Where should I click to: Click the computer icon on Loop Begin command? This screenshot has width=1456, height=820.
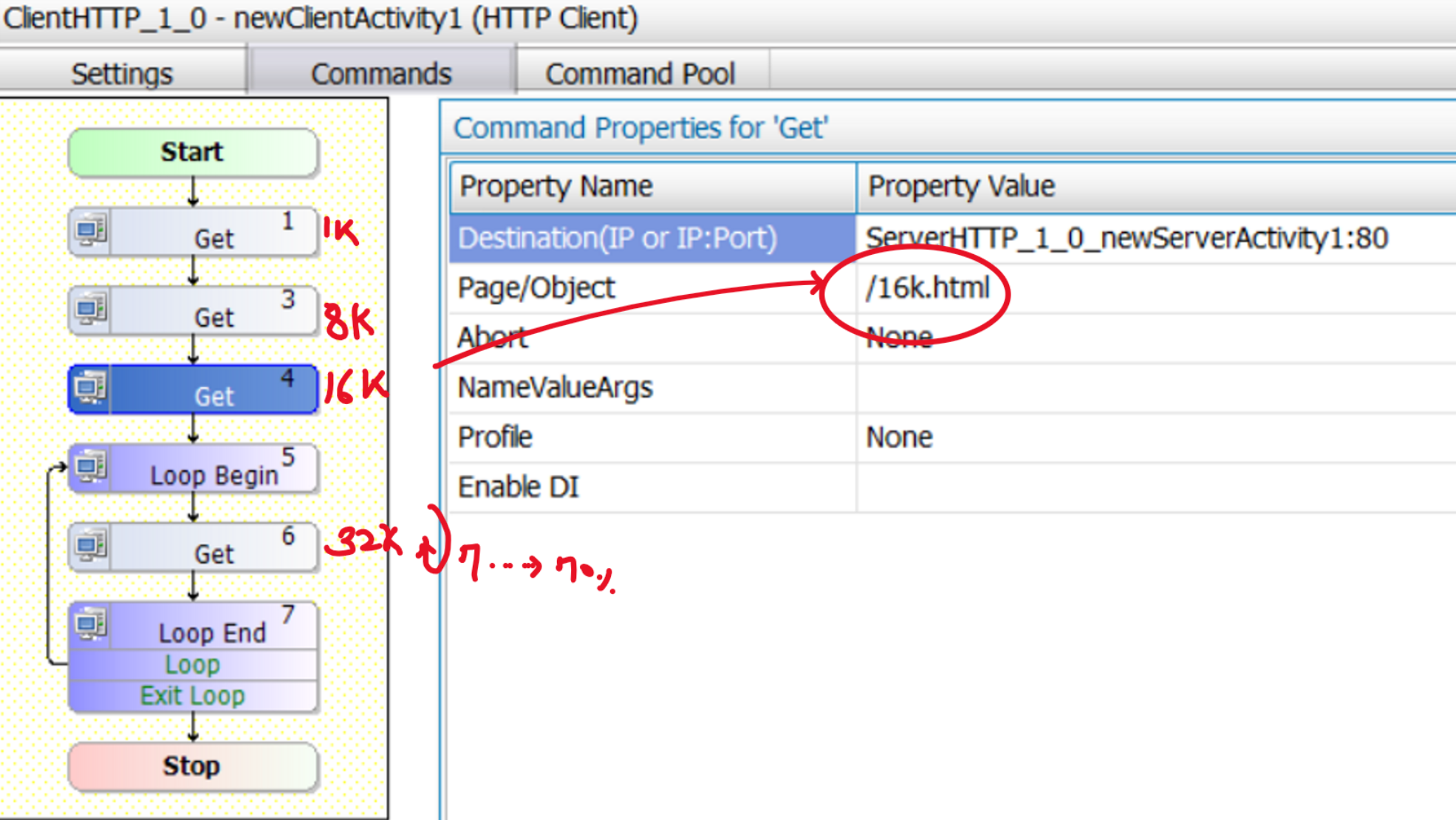[x=90, y=467]
